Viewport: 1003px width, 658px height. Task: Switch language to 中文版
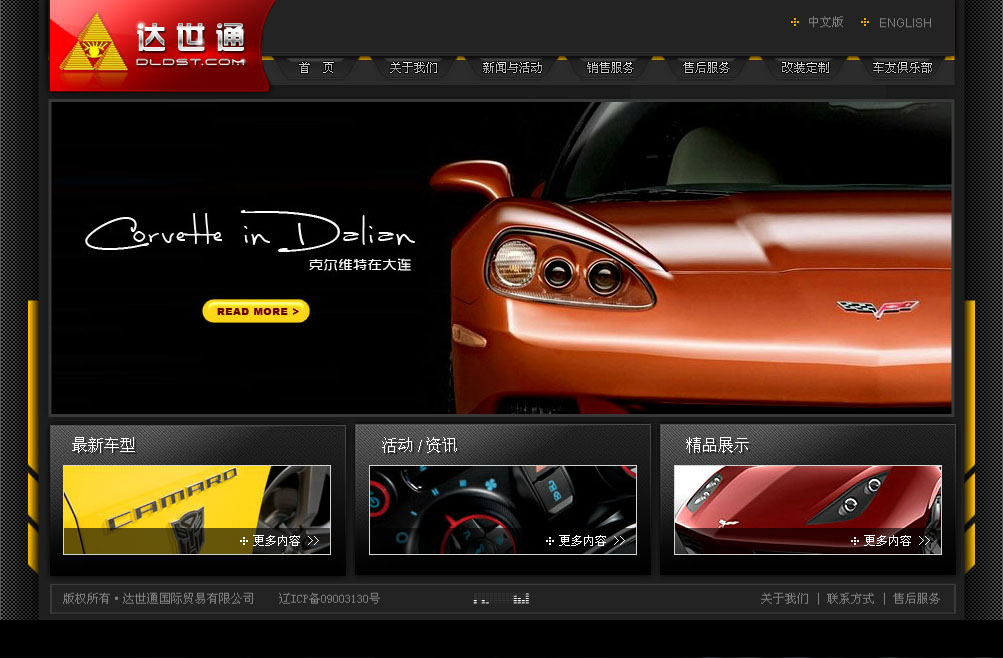click(825, 22)
